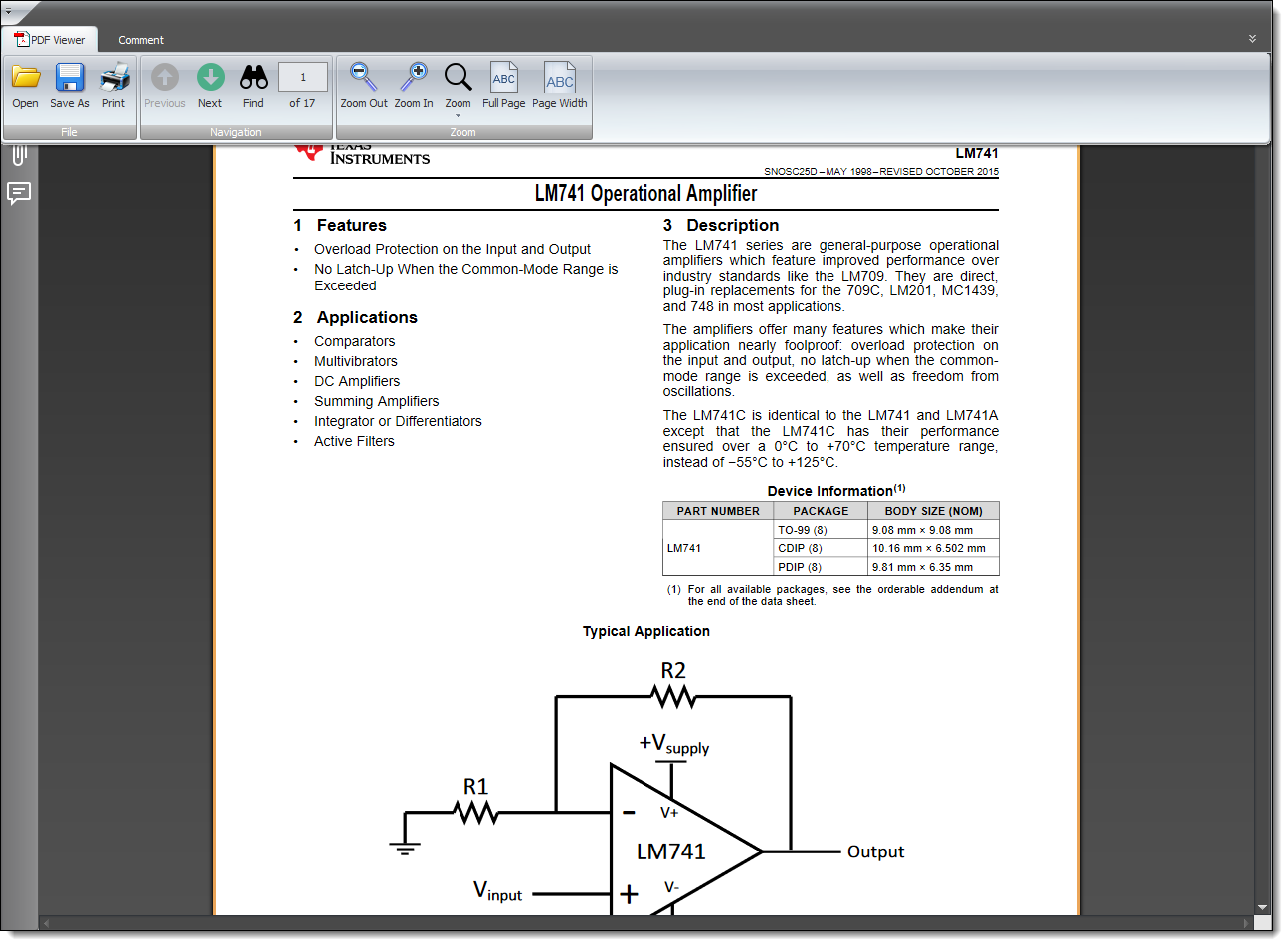Click 'Output' label in the schematic
Screen dimensions: 1288x946
tap(875, 851)
